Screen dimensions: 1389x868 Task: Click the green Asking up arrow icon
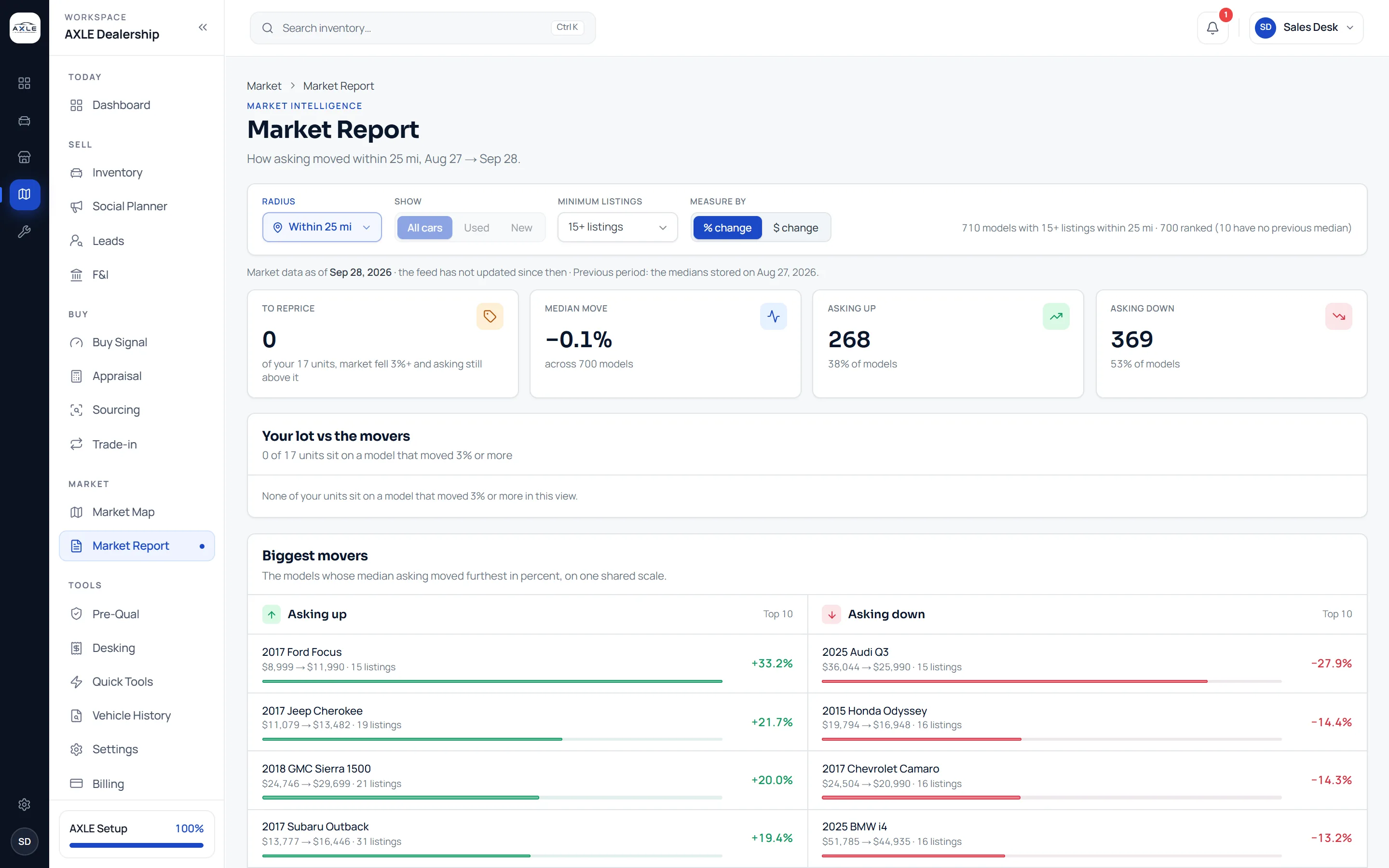coord(272,614)
